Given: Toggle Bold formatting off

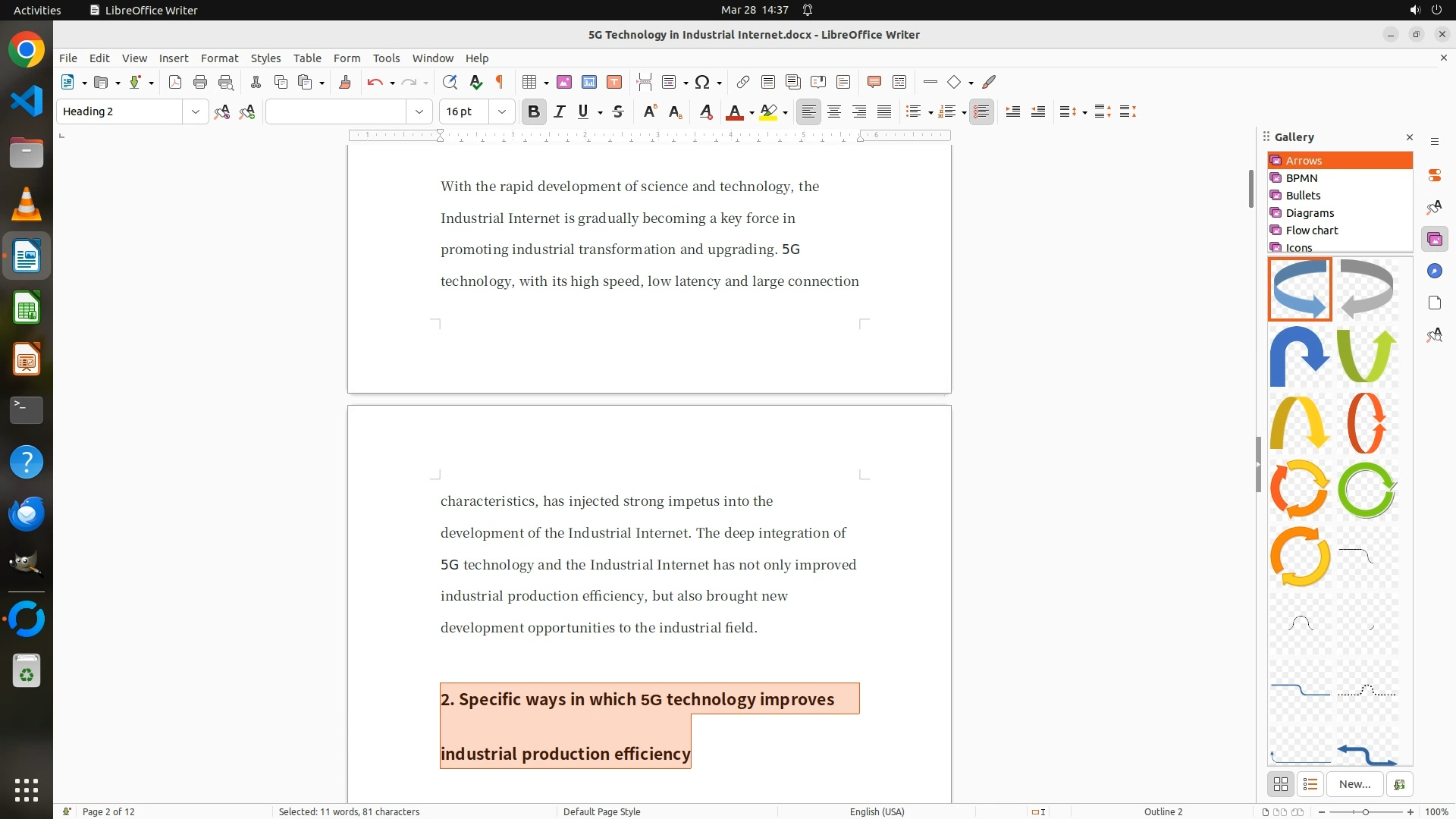Looking at the screenshot, I should coord(534,111).
